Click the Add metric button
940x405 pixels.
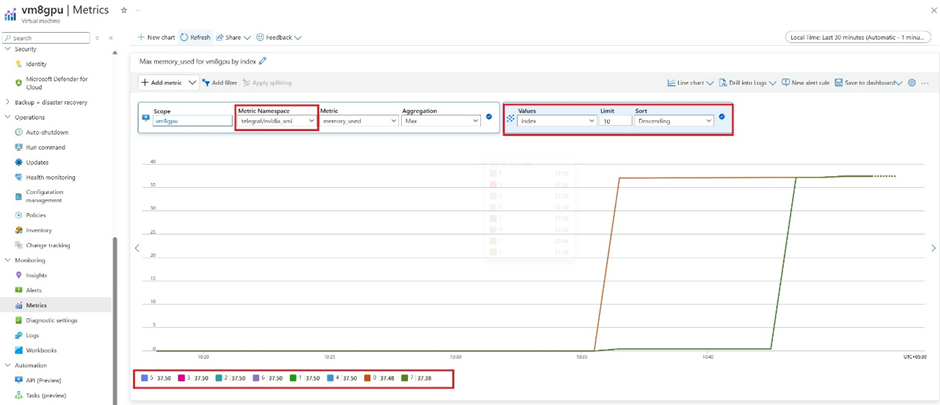162,83
